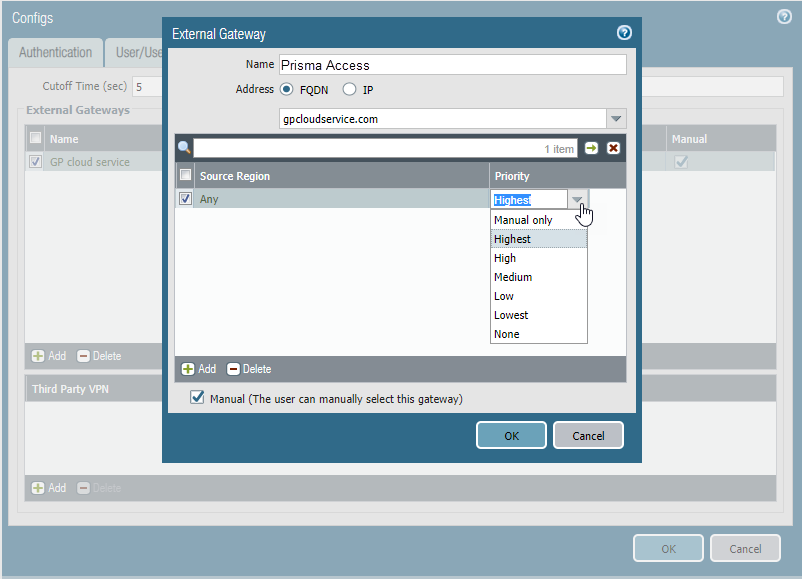This screenshot has height=579, width=802.
Task: Choose Highest in the priority list
Action: pyautogui.click(x=539, y=239)
